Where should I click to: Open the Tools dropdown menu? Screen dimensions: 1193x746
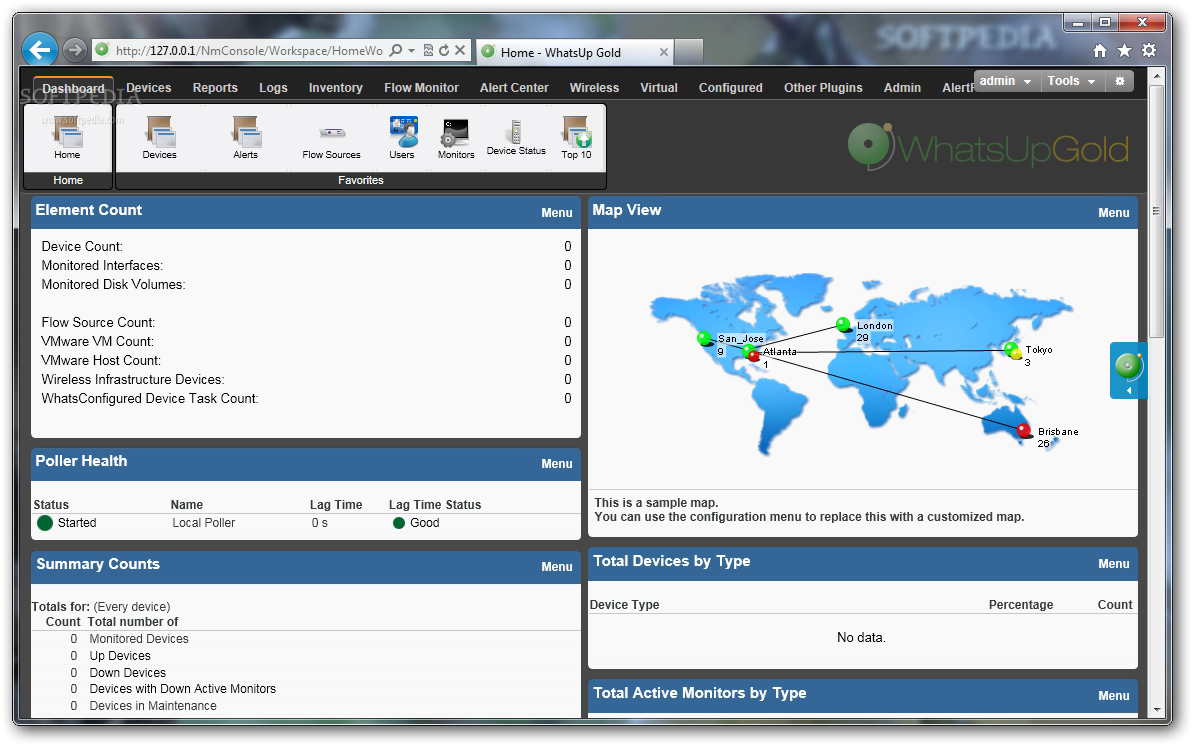point(1071,81)
